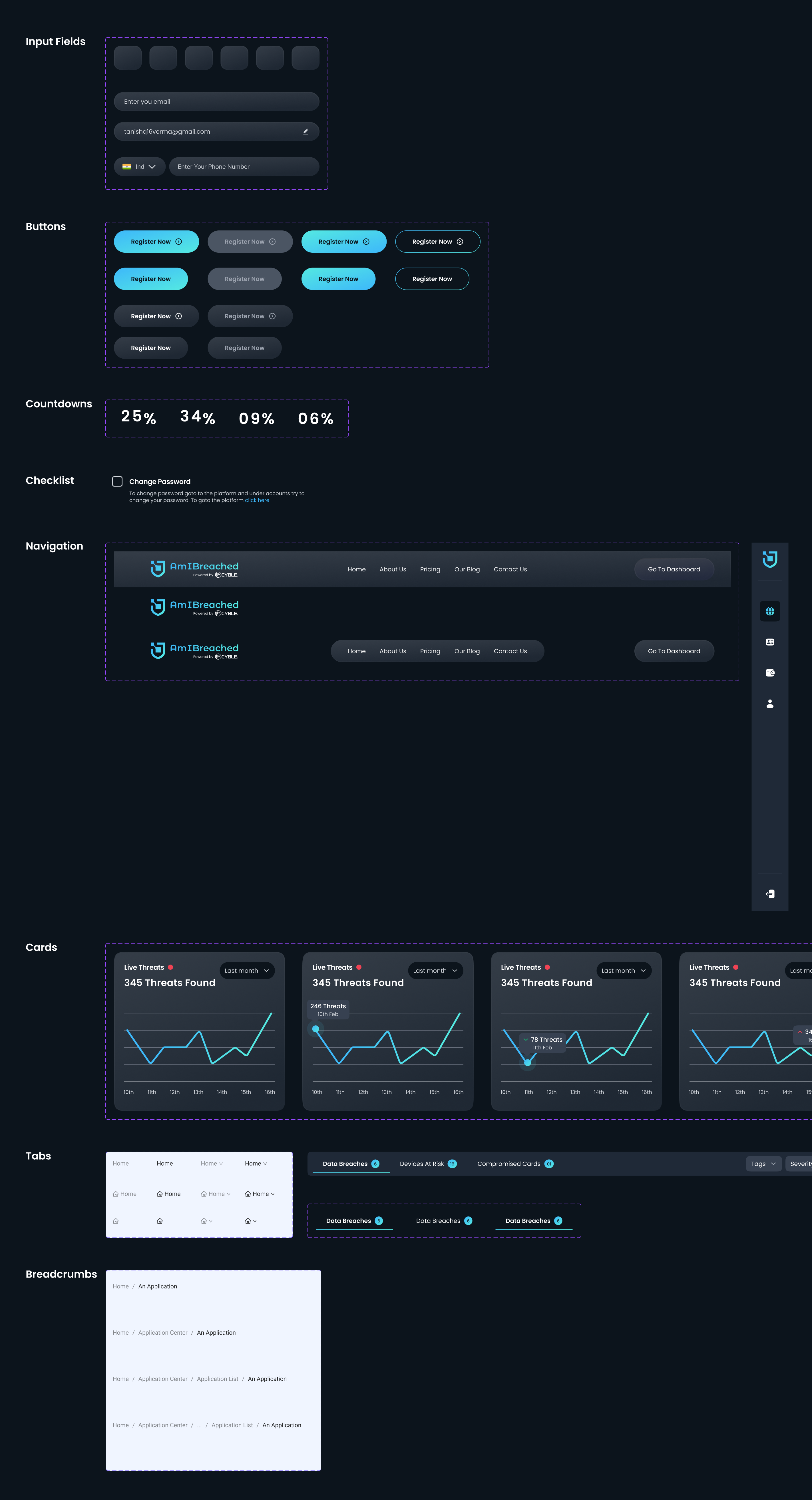Open Contact Us in the pill-shaped menu

coord(510,651)
